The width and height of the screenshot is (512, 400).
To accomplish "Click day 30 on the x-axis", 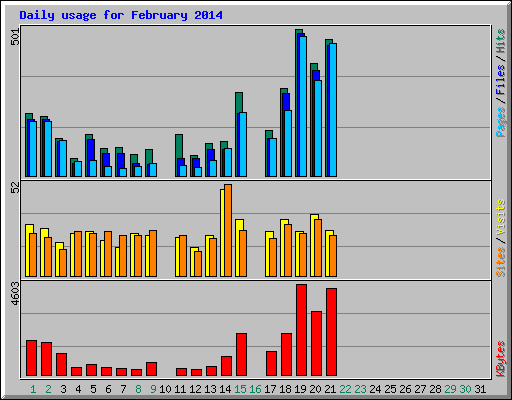I will (x=465, y=389).
